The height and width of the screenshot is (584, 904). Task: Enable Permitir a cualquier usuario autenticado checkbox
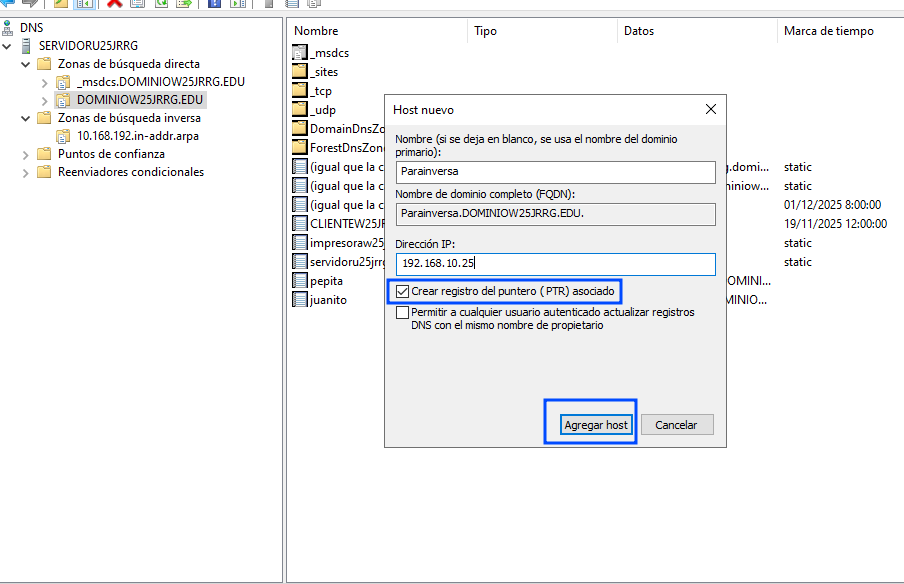click(402, 312)
